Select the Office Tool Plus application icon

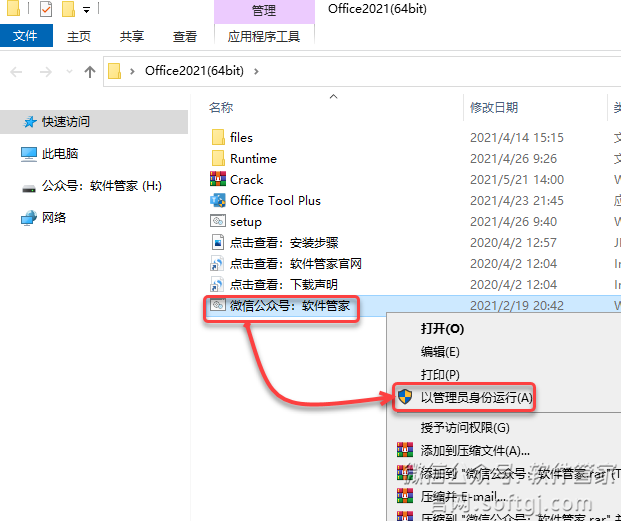pyautogui.click(x=218, y=200)
